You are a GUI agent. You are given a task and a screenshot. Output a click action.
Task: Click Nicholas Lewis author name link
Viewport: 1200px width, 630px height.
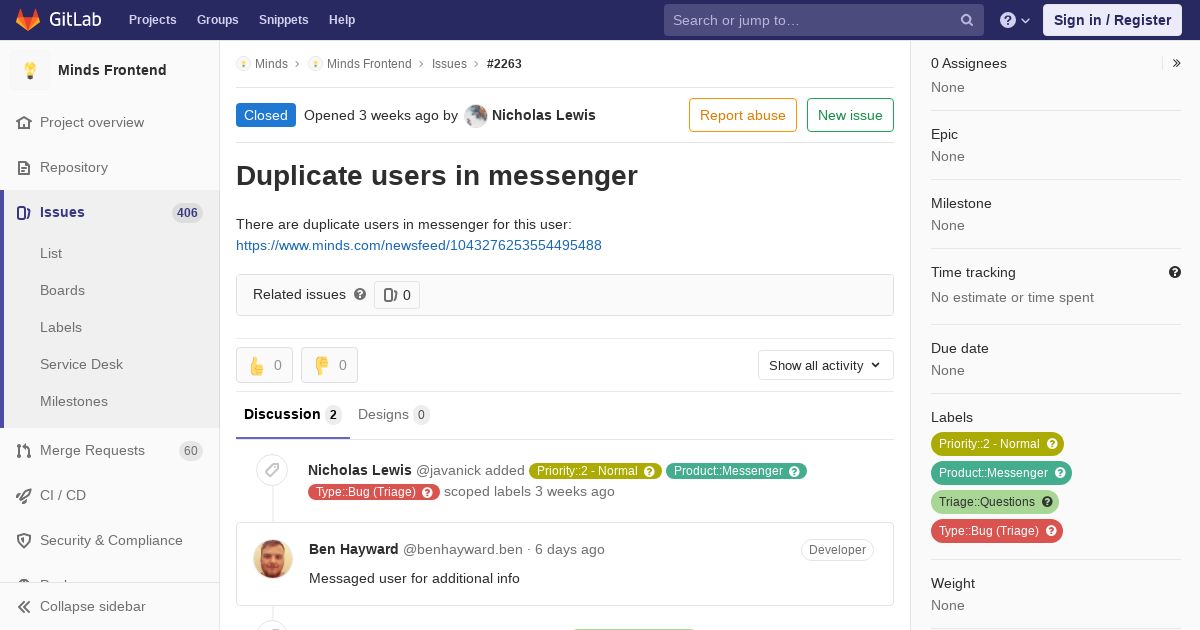coord(544,115)
